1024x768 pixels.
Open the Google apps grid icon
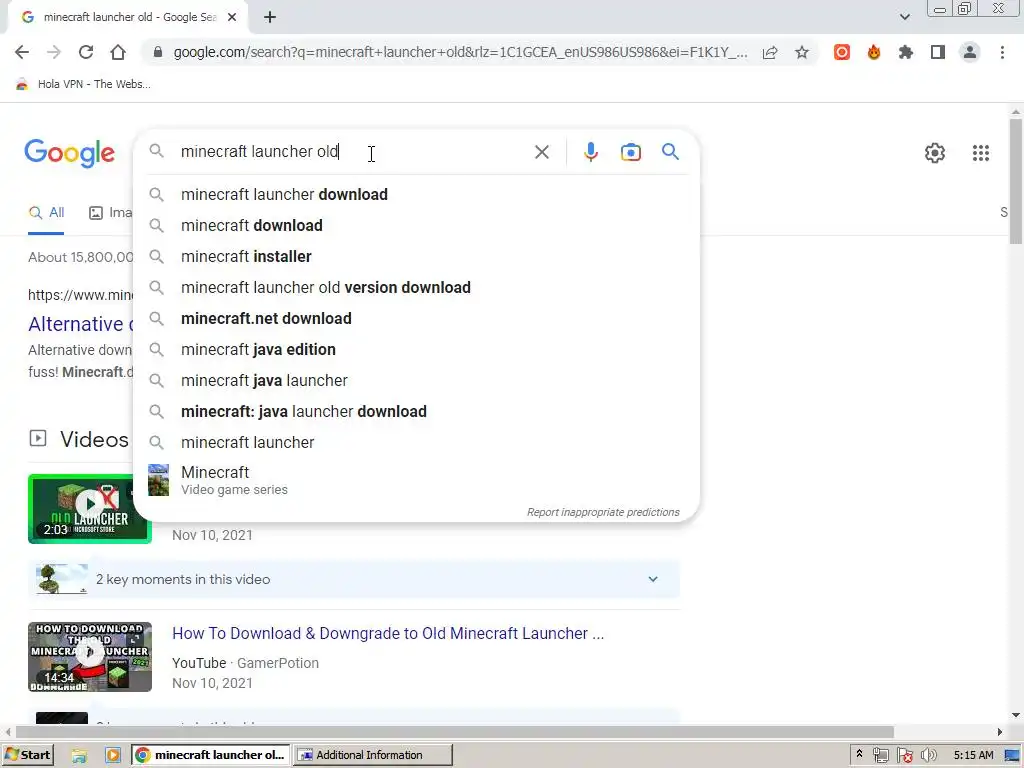point(980,153)
